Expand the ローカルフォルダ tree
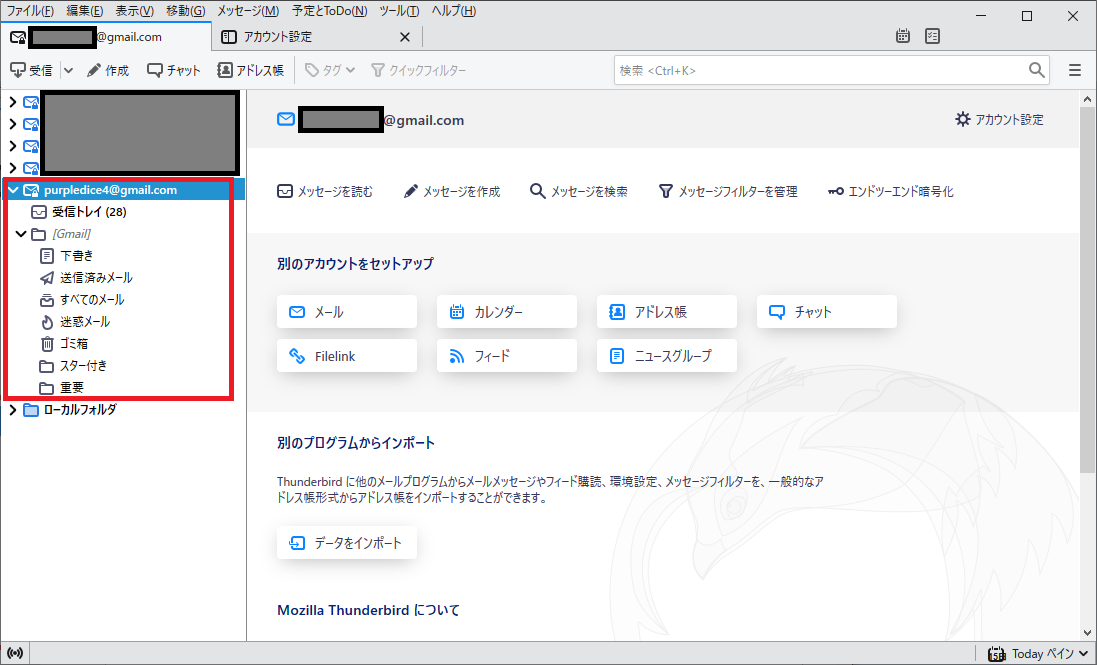Image resolution: width=1097 pixels, height=665 pixels. (13, 410)
